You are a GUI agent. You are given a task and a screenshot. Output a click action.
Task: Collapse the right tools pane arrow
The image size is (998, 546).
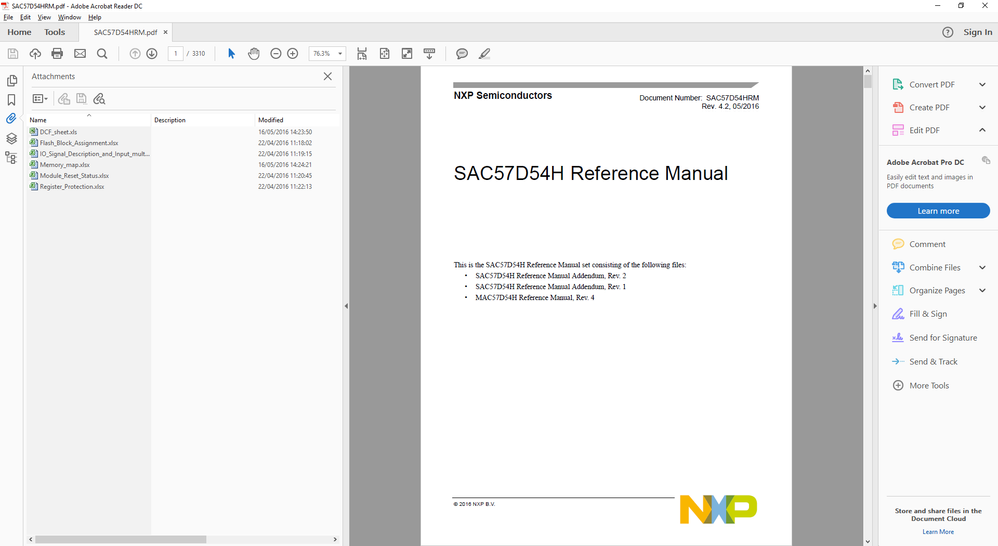(x=875, y=306)
